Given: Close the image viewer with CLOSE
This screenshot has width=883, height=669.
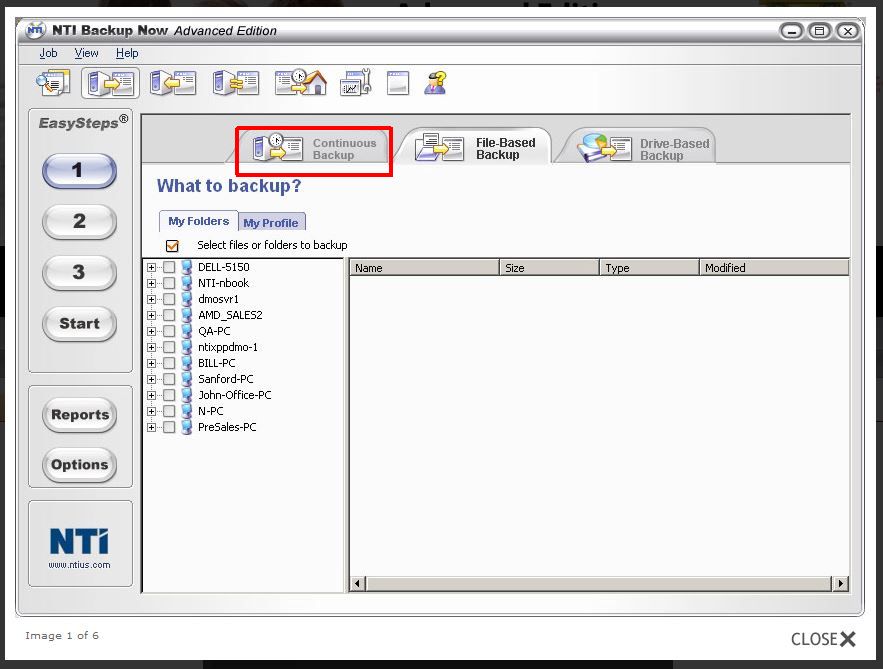Looking at the screenshot, I should 823,639.
